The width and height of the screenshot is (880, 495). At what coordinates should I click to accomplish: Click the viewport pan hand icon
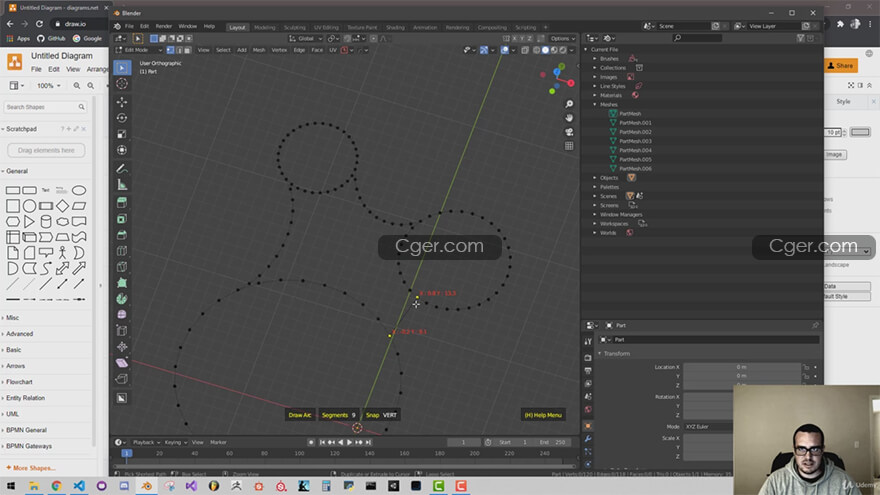click(x=569, y=118)
